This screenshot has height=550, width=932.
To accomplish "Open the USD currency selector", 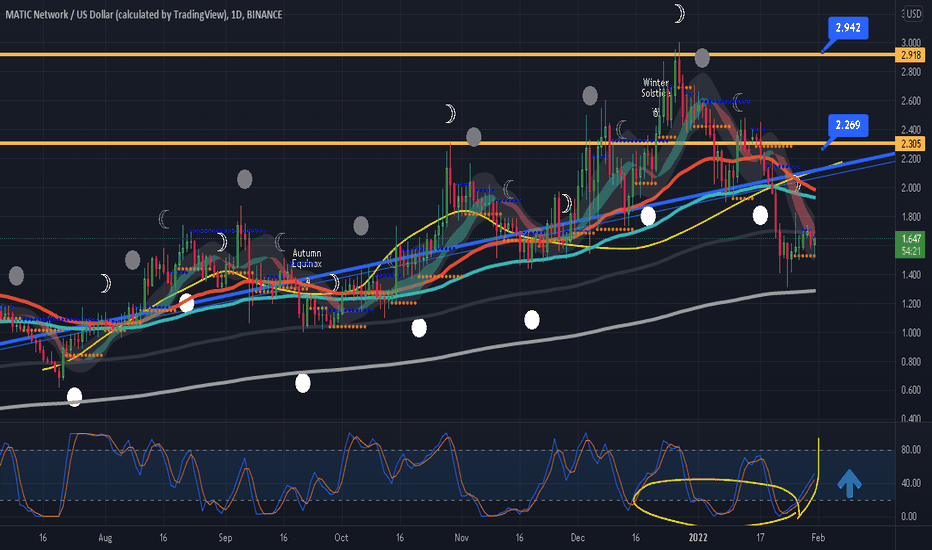I will [912, 14].
